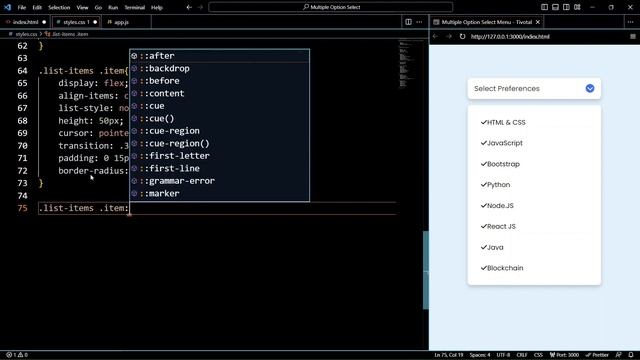The image size is (640, 360).
Task: Go forward with the title bar arrow
Action: click(x=200, y=7)
